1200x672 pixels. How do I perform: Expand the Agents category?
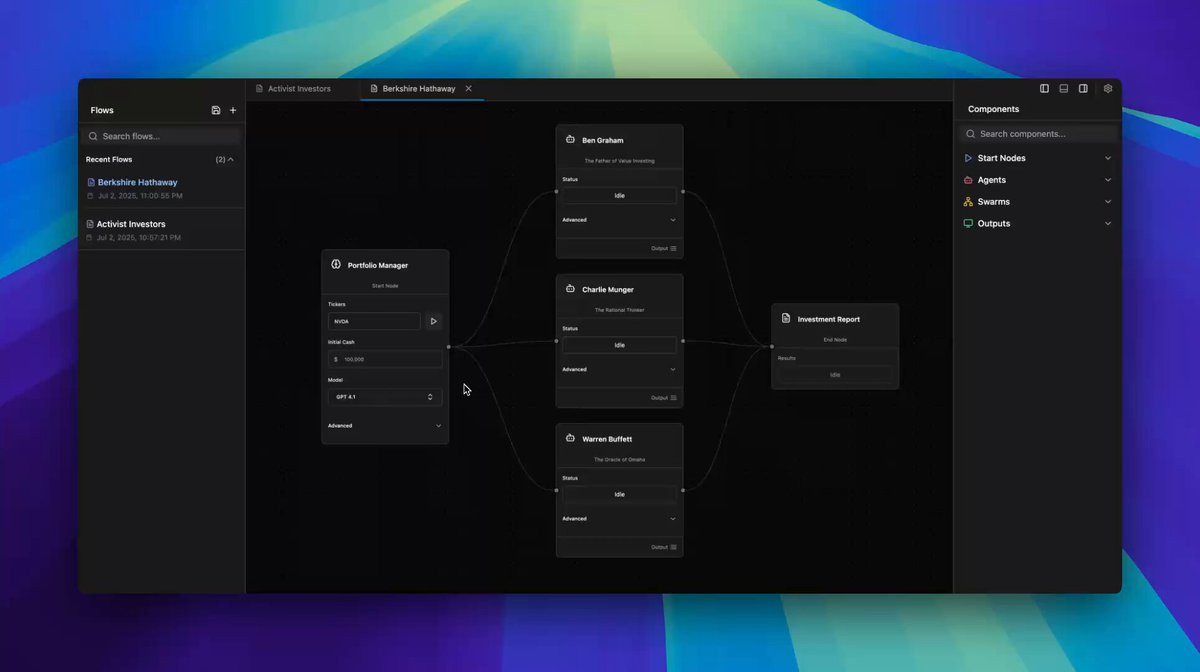click(1108, 180)
